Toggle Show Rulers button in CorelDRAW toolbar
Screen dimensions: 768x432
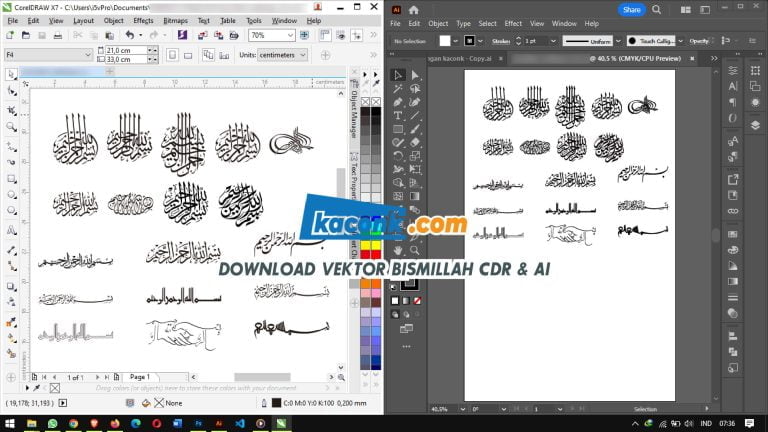tap(324, 35)
